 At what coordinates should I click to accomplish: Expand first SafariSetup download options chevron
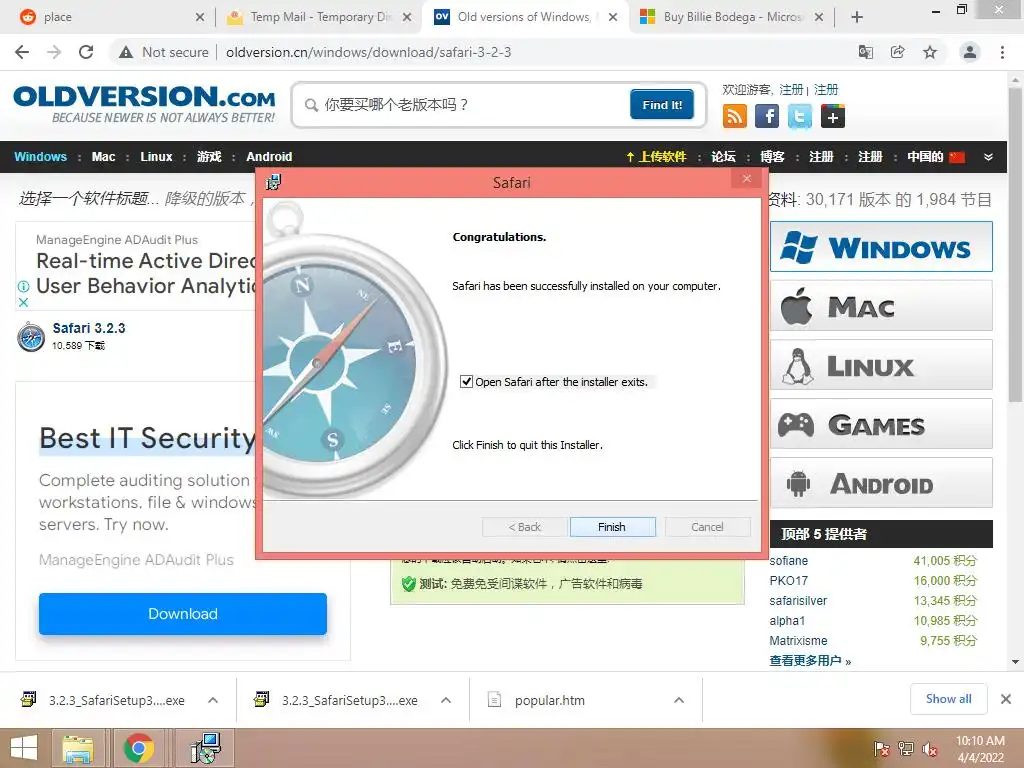[213, 700]
